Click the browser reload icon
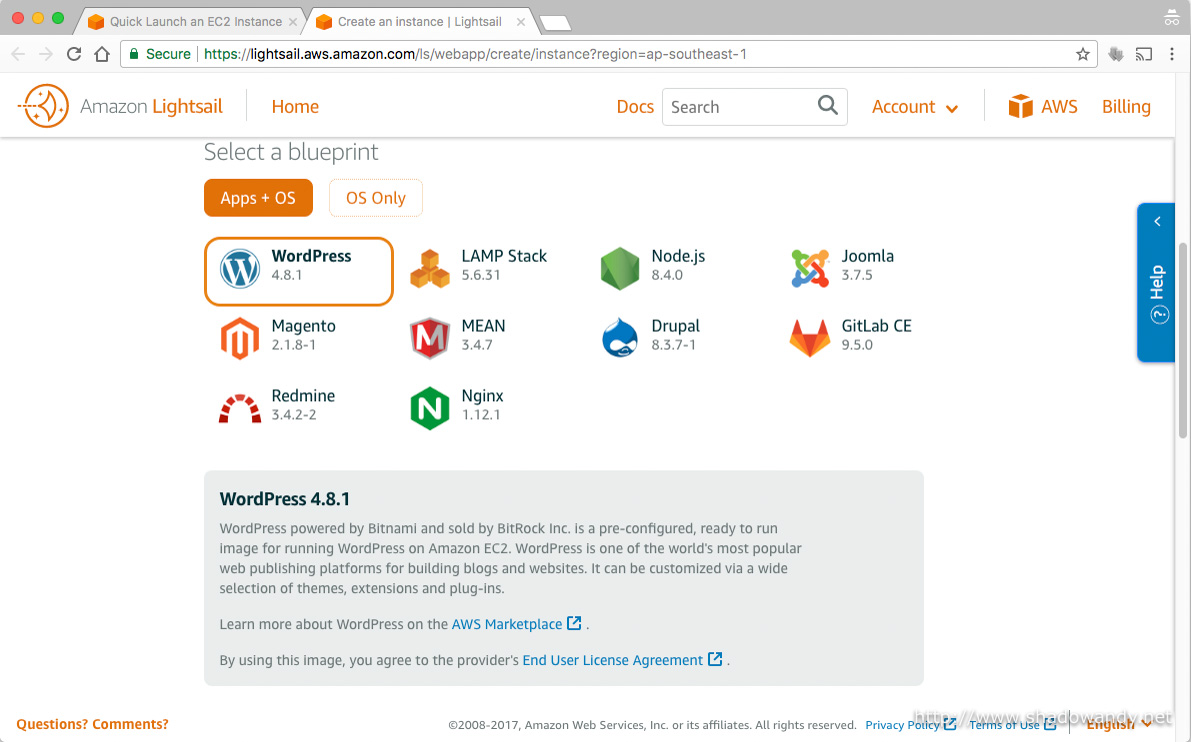Image resolution: width=1191 pixels, height=742 pixels. click(74, 54)
